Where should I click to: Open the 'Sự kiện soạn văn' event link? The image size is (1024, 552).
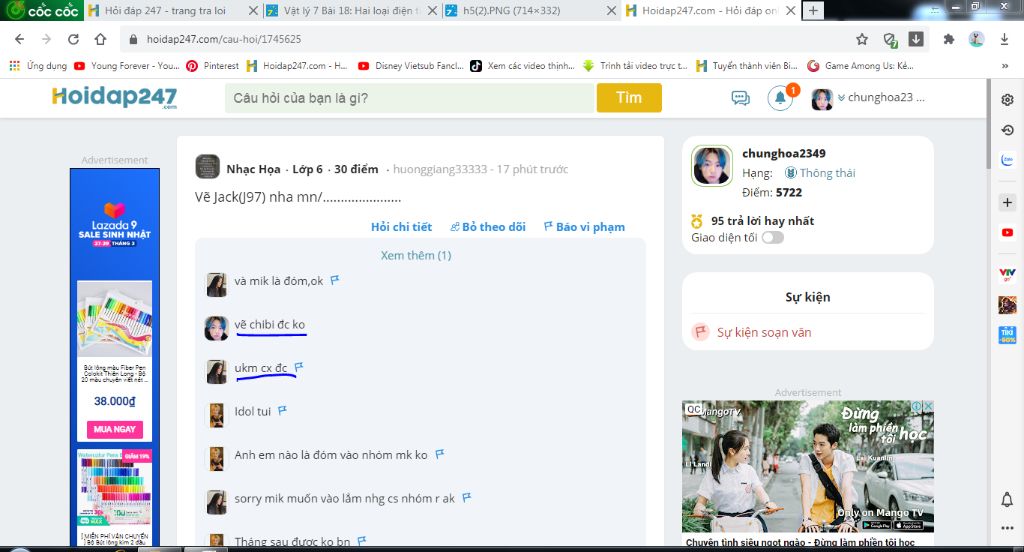coord(764,333)
